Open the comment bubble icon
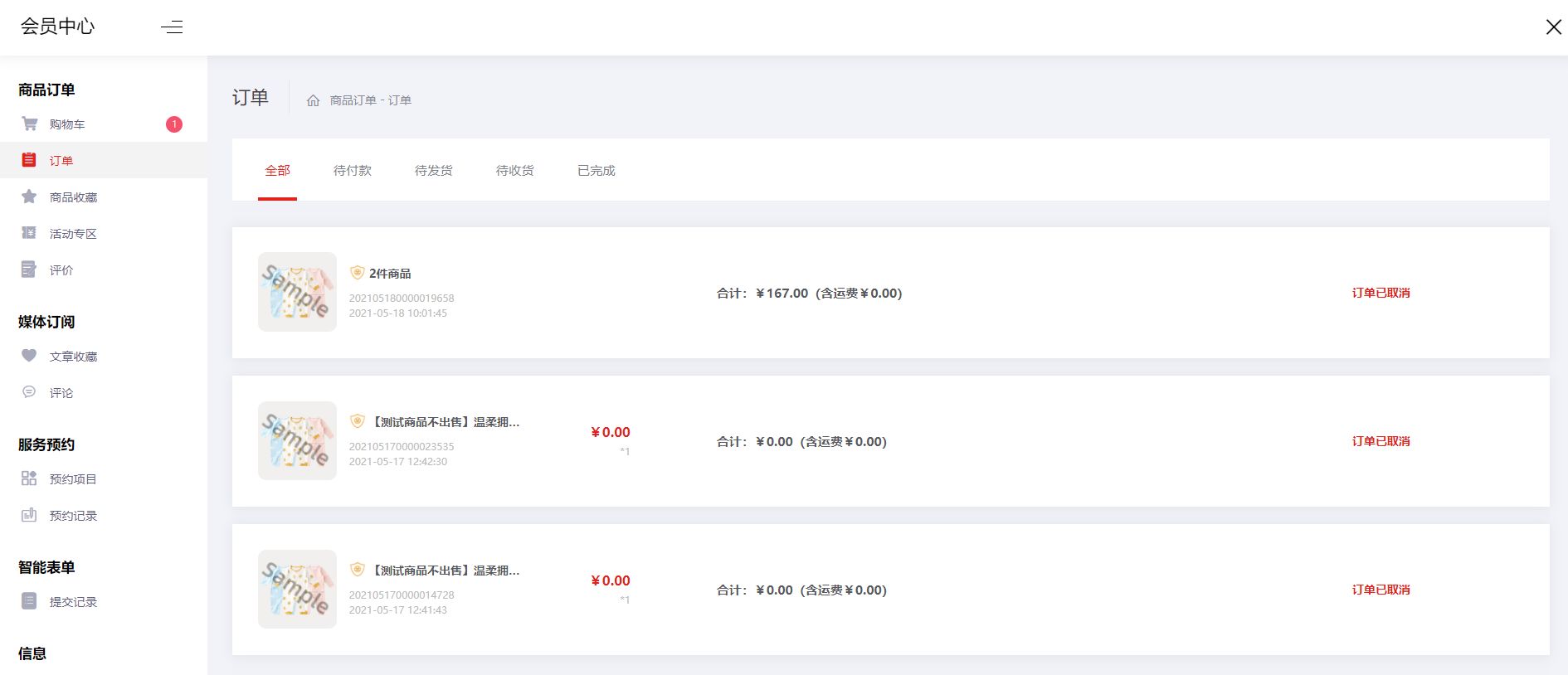 (x=29, y=391)
